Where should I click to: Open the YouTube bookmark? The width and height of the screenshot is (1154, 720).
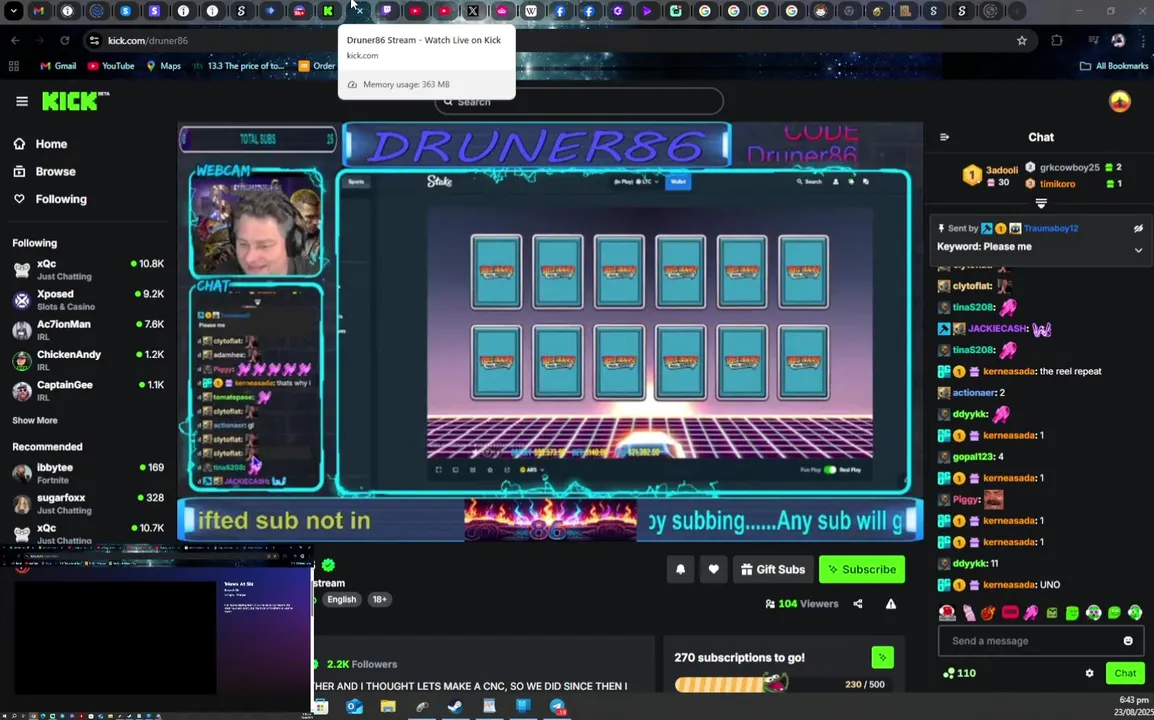pyautogui.click(x=110, y=66)
